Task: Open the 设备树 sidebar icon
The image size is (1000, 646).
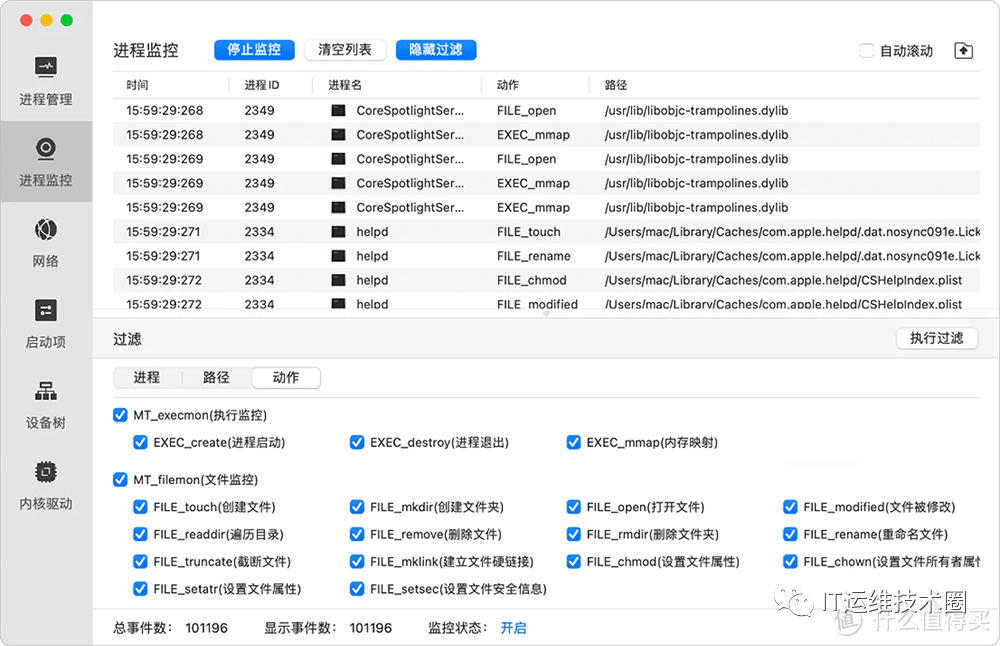Action: (46, 391)
